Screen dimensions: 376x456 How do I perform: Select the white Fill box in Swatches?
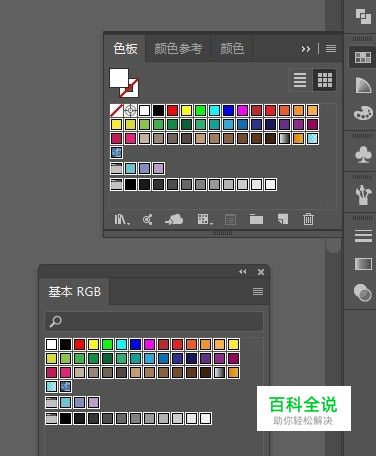click(x=119, y=78)
